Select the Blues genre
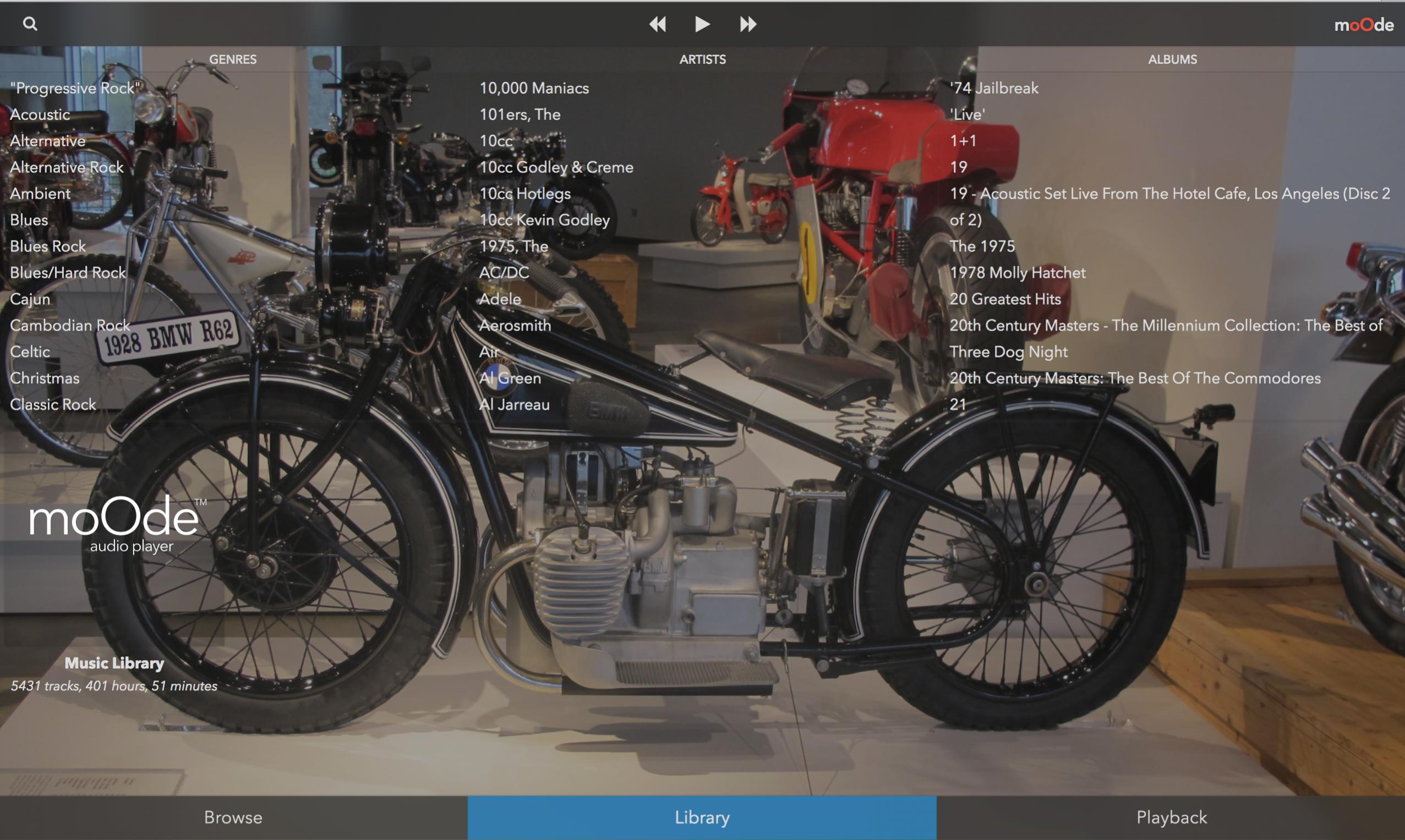1405x840 pixels. click(x=29, y=219)
